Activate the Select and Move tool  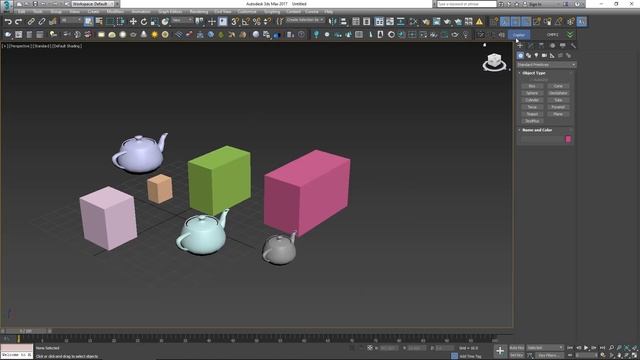(133, 22)
